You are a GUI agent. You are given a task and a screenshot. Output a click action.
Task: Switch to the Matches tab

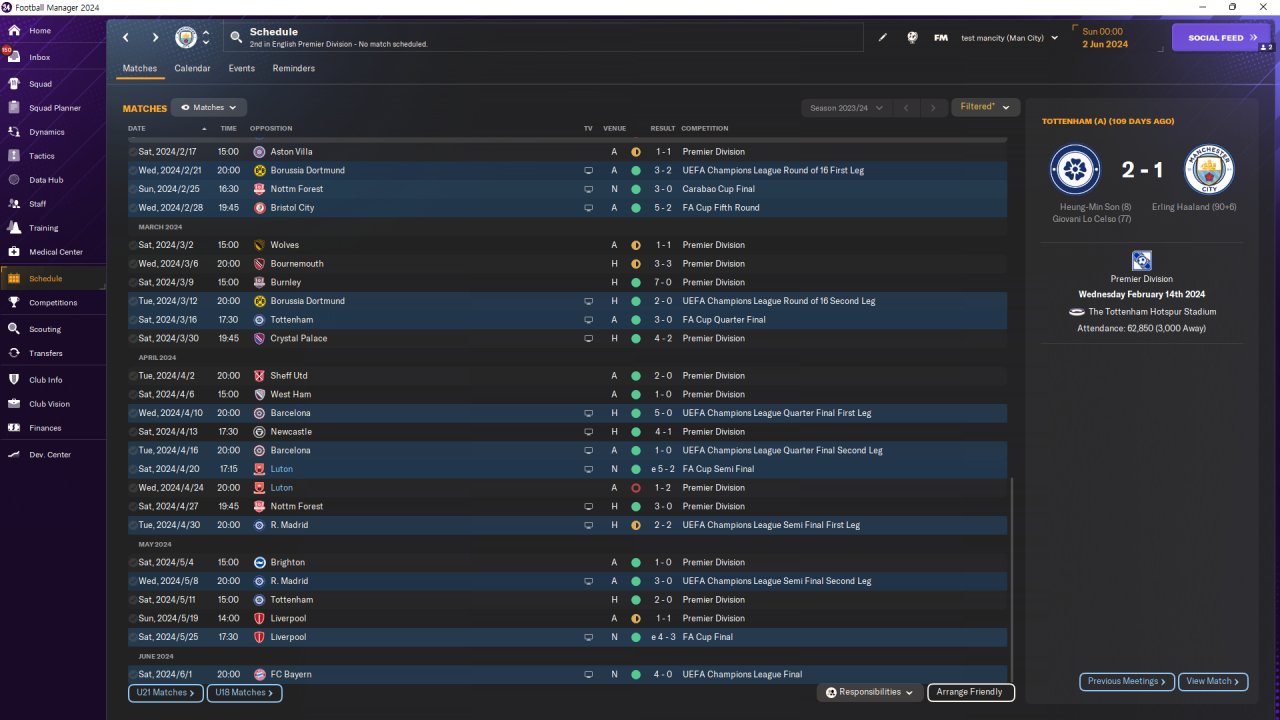(x=140, y=69)
